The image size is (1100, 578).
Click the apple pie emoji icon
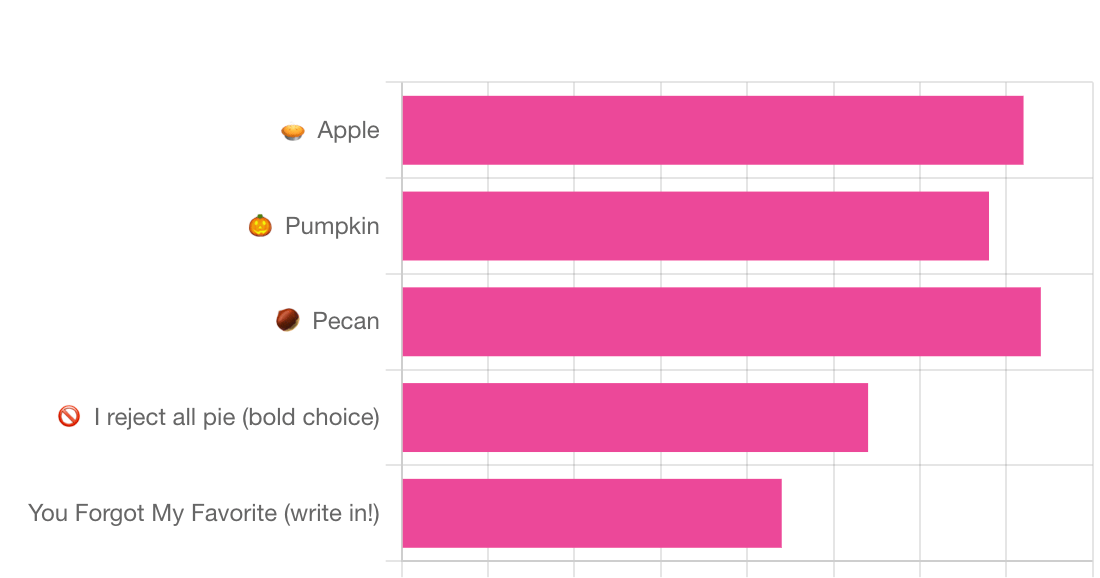tap(293, 131)
